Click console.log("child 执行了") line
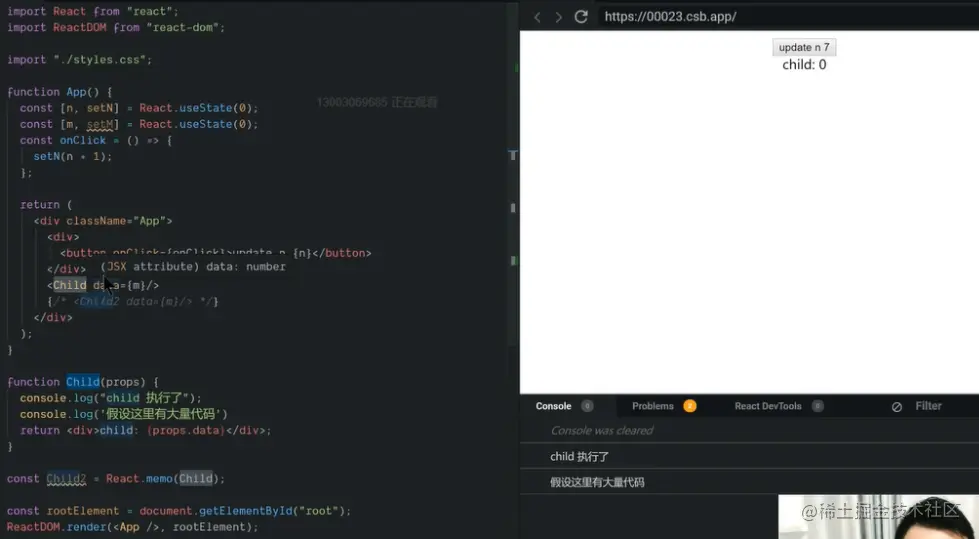This screenshot has width=979, height=539. coord(111,398)
